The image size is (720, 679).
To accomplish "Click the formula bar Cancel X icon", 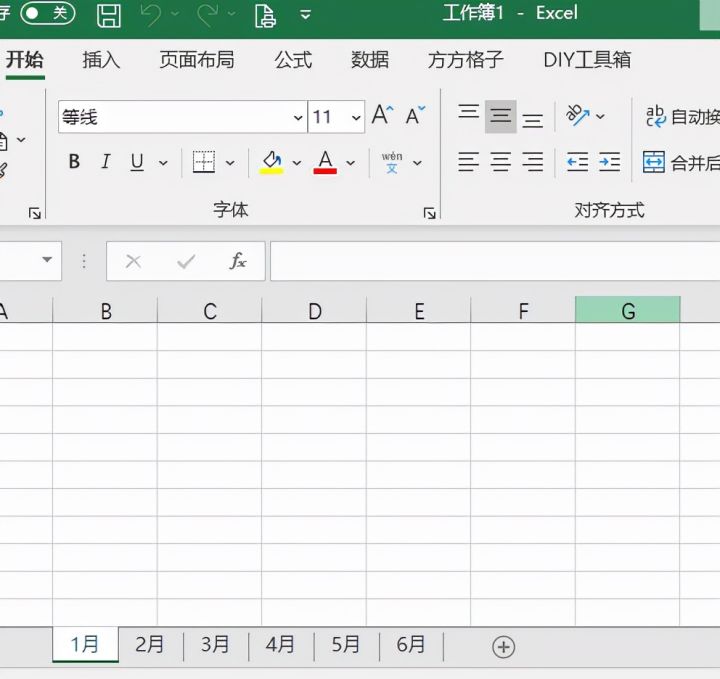I will 133,262.
